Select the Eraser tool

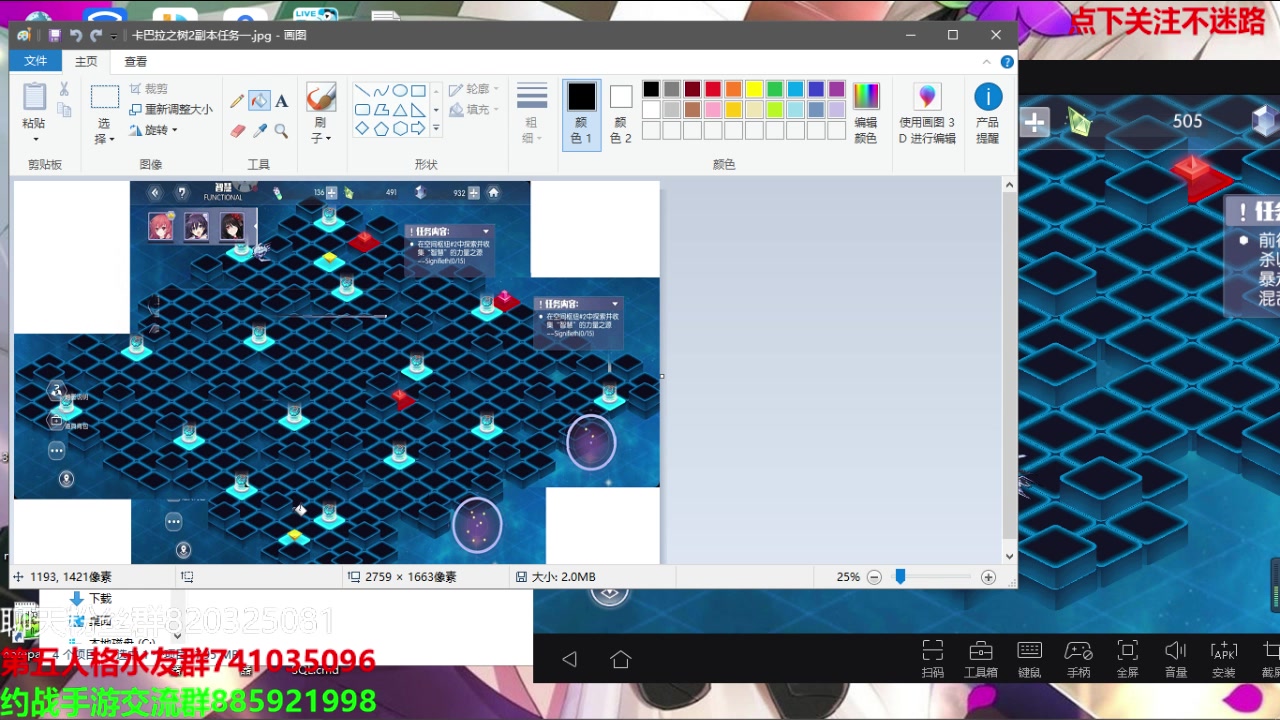tap(237, 130)
